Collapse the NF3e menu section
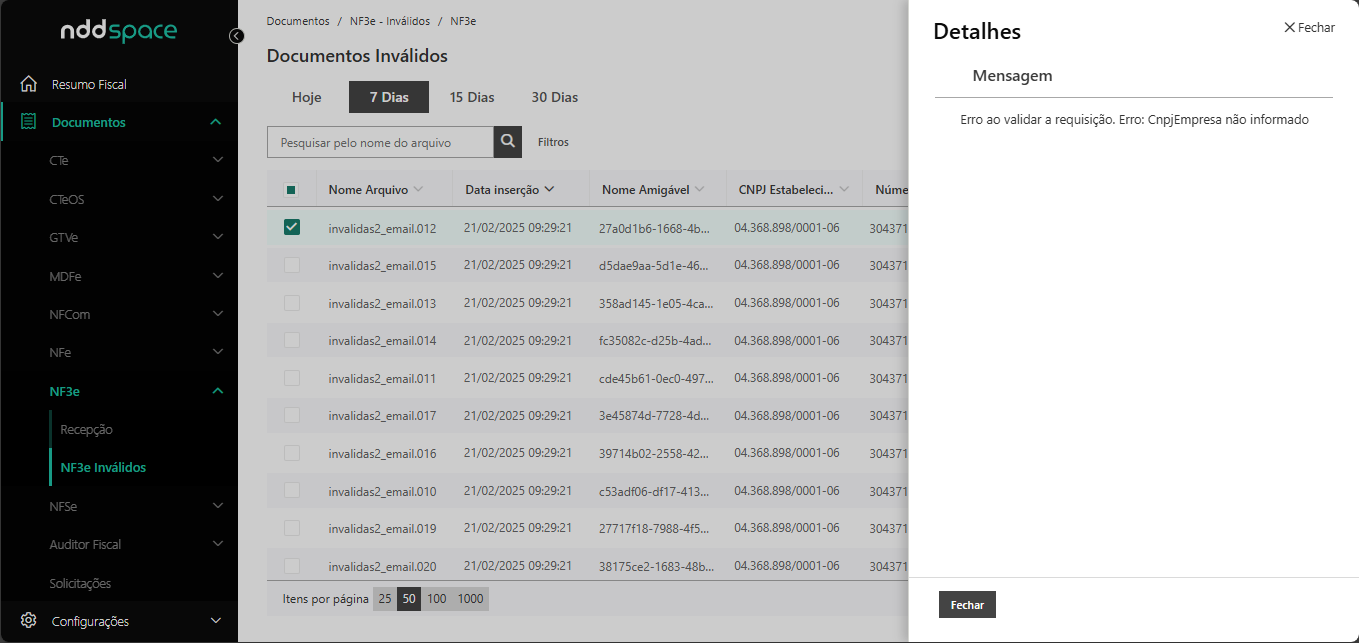1359x643 pixels. tap(217, 391)
